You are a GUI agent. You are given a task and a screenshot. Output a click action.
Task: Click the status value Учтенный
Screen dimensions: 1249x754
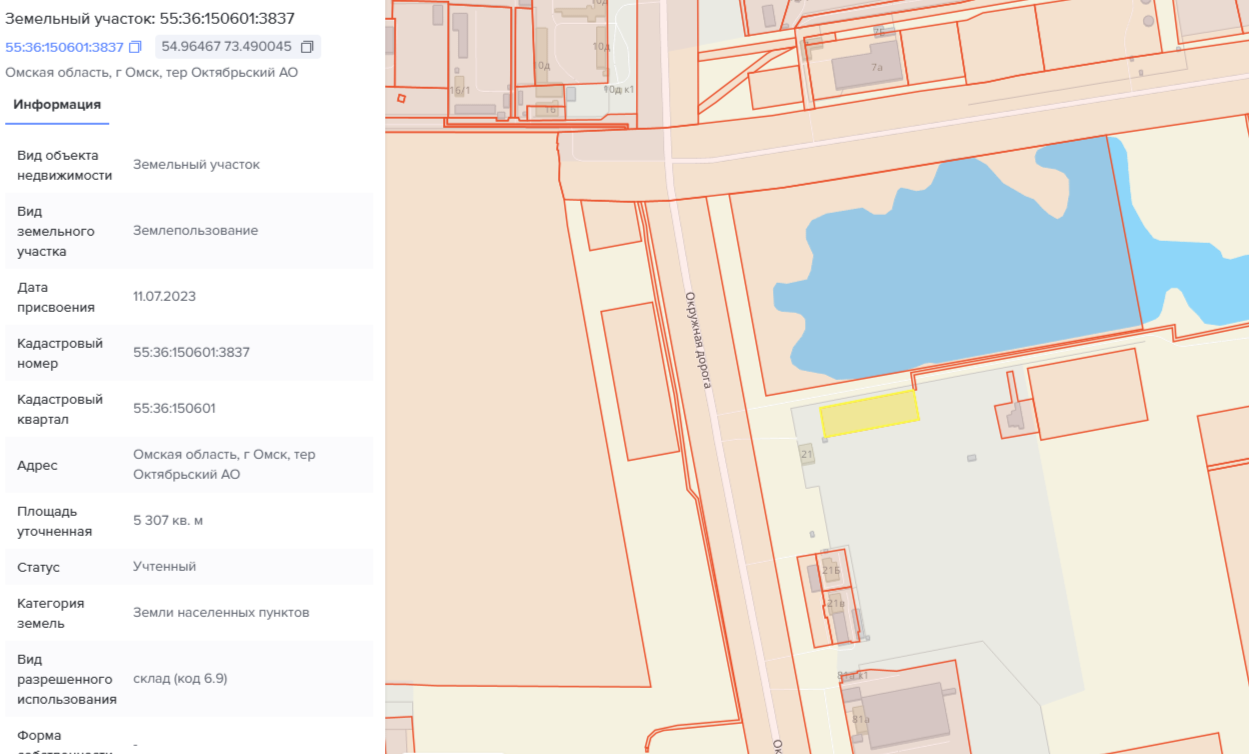(164, 567)
